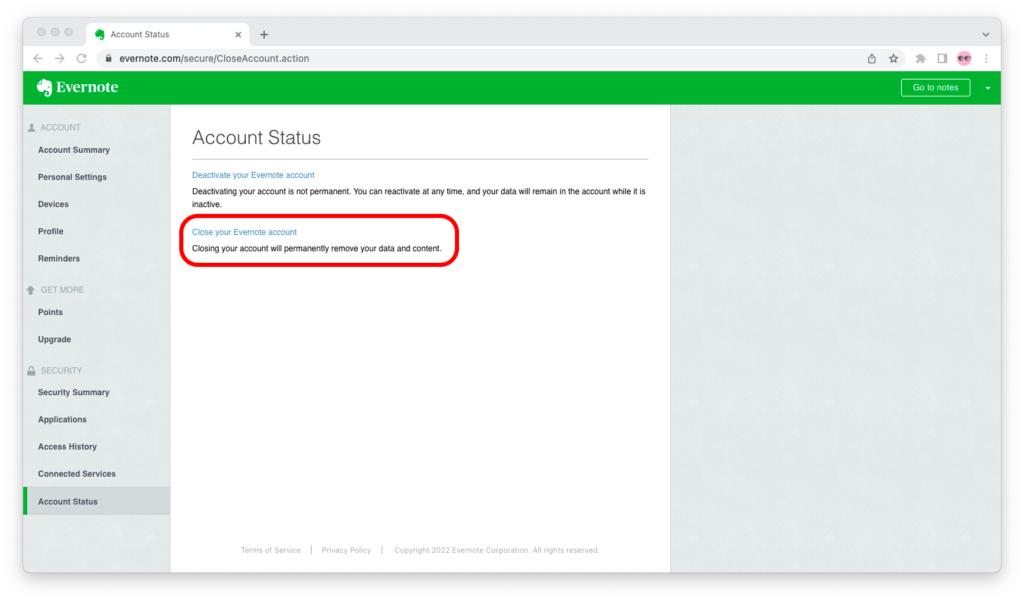1024x601 pixels.
Task: Click the Privacy Policy footer link
Action: pyautogui.click(x=346, y=550)
